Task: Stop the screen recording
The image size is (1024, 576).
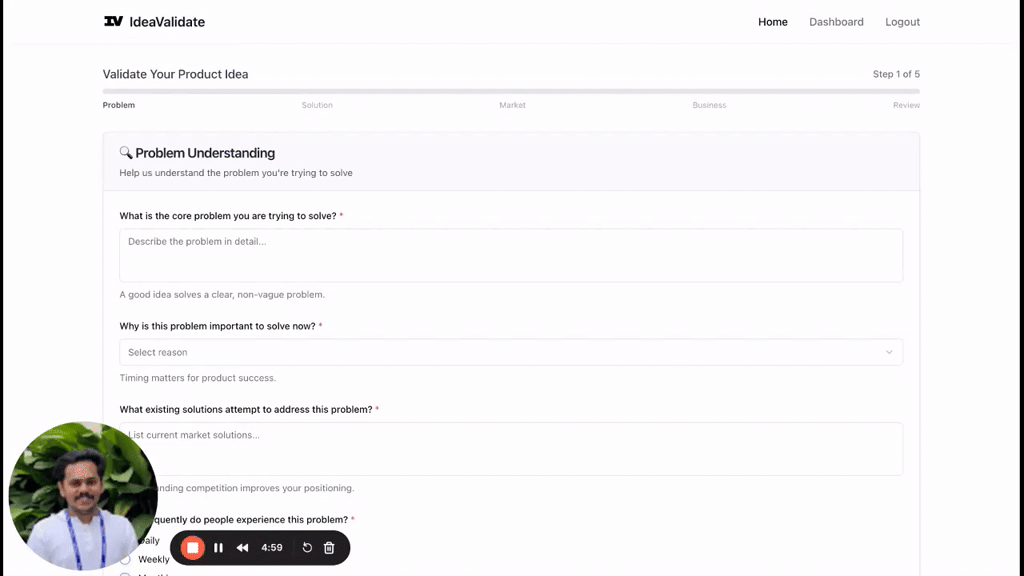Action: [x=193, y=548]
